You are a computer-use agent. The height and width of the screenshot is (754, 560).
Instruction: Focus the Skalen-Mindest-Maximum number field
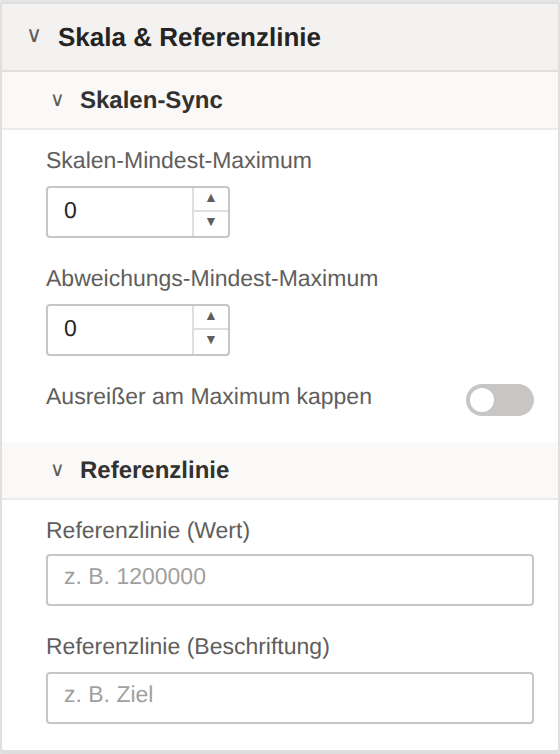[120, 212]
